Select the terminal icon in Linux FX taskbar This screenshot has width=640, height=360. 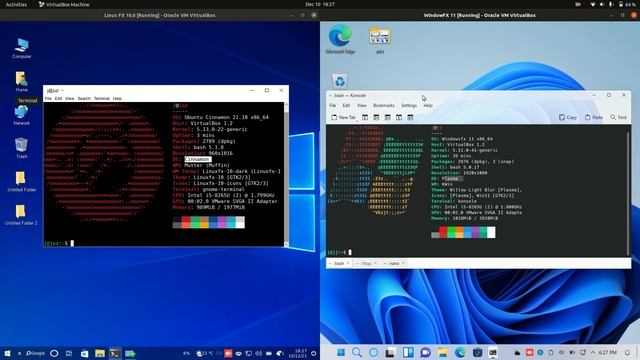pos(115,353)
